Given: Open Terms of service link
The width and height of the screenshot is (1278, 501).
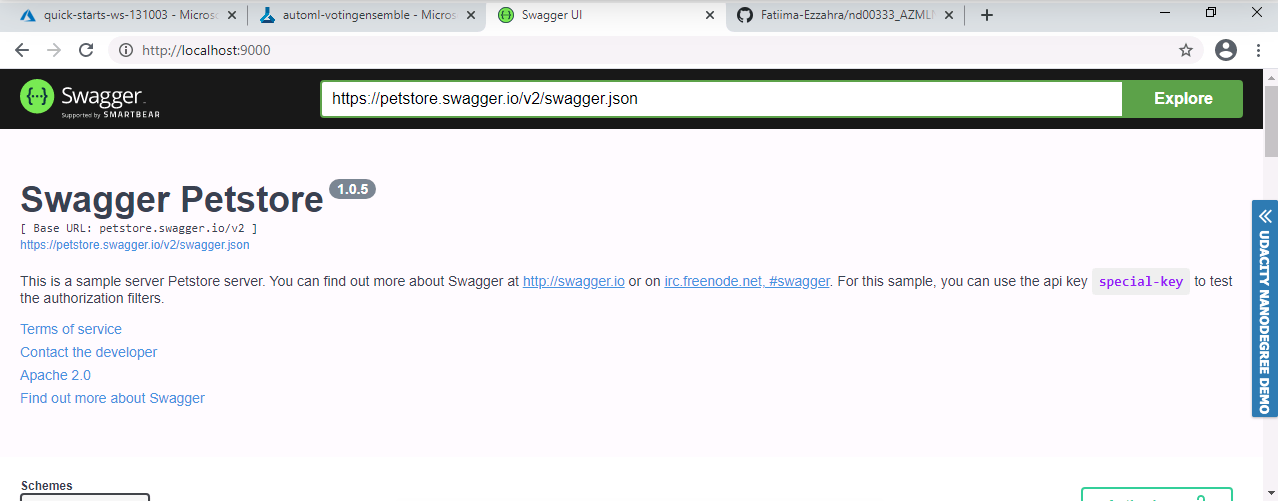Looking at the screenshot, I should click(71, 329).
